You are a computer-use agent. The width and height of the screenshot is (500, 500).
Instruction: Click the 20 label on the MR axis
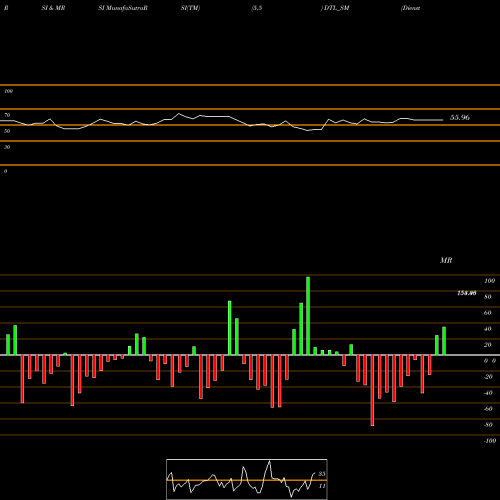[x=488, y=345]
